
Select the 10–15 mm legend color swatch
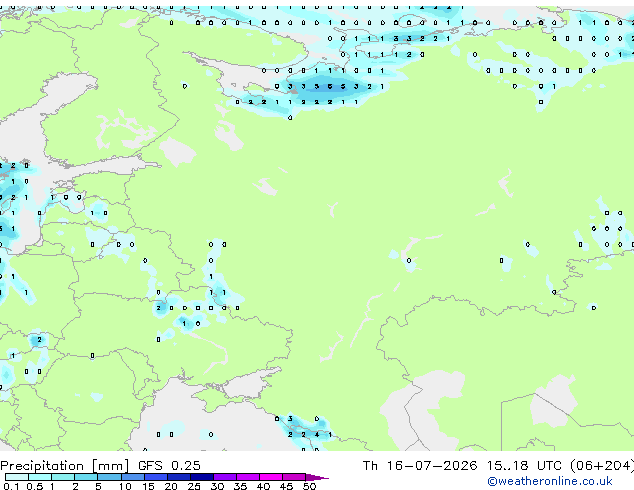coord(132,477)
